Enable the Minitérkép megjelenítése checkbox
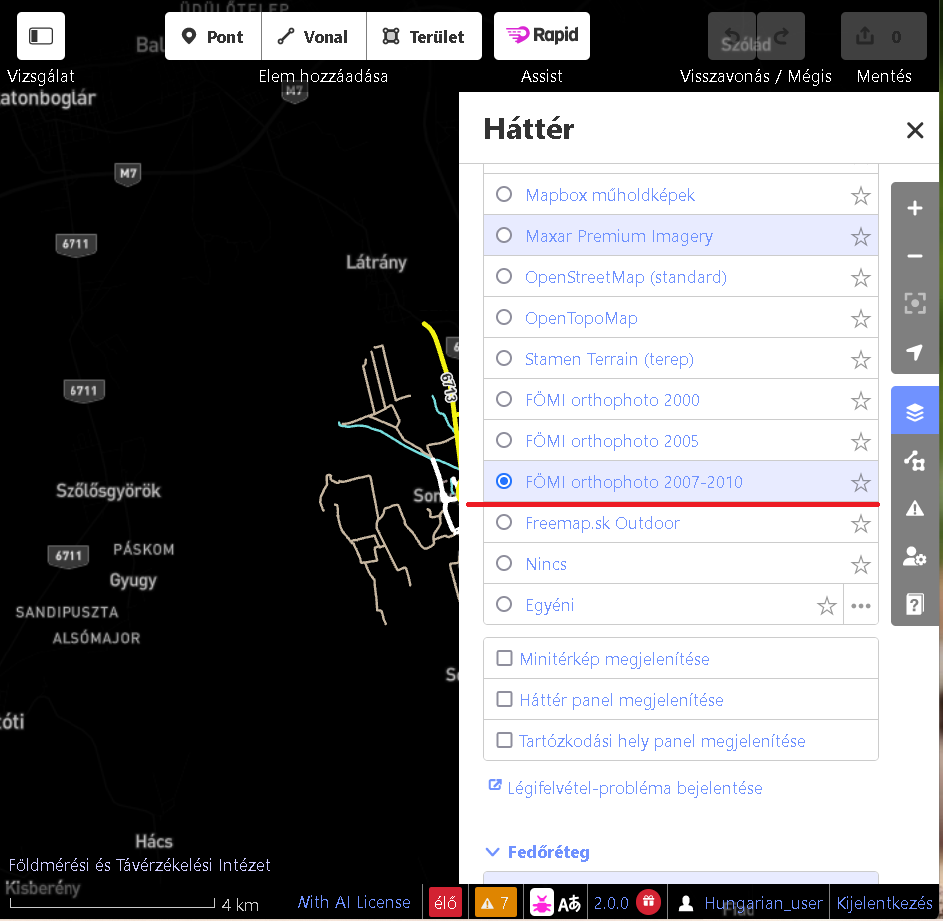Viewport: 943px width, 921px height. tap(504, 658)
